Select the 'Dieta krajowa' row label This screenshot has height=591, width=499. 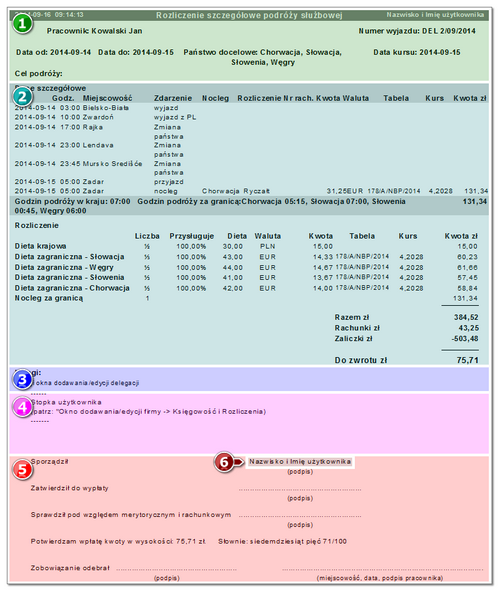(x=40, y=246)
